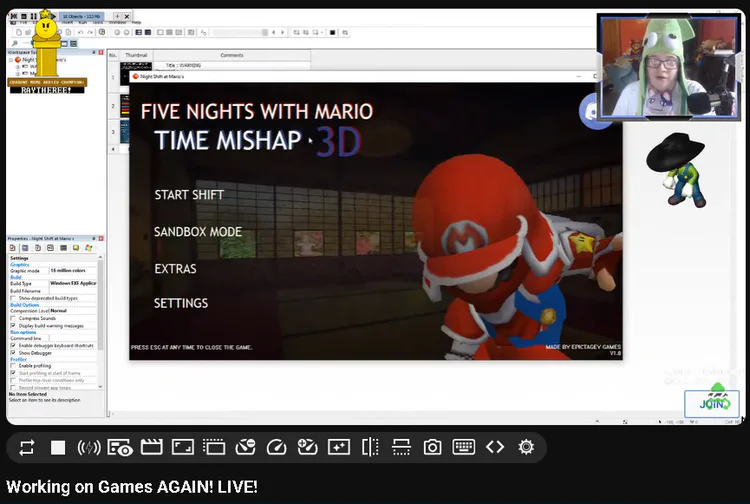Image resolution: width=750 pixels, height=504 pixels.
Task: Click the New document icon in toolbar
Action: 19,33
